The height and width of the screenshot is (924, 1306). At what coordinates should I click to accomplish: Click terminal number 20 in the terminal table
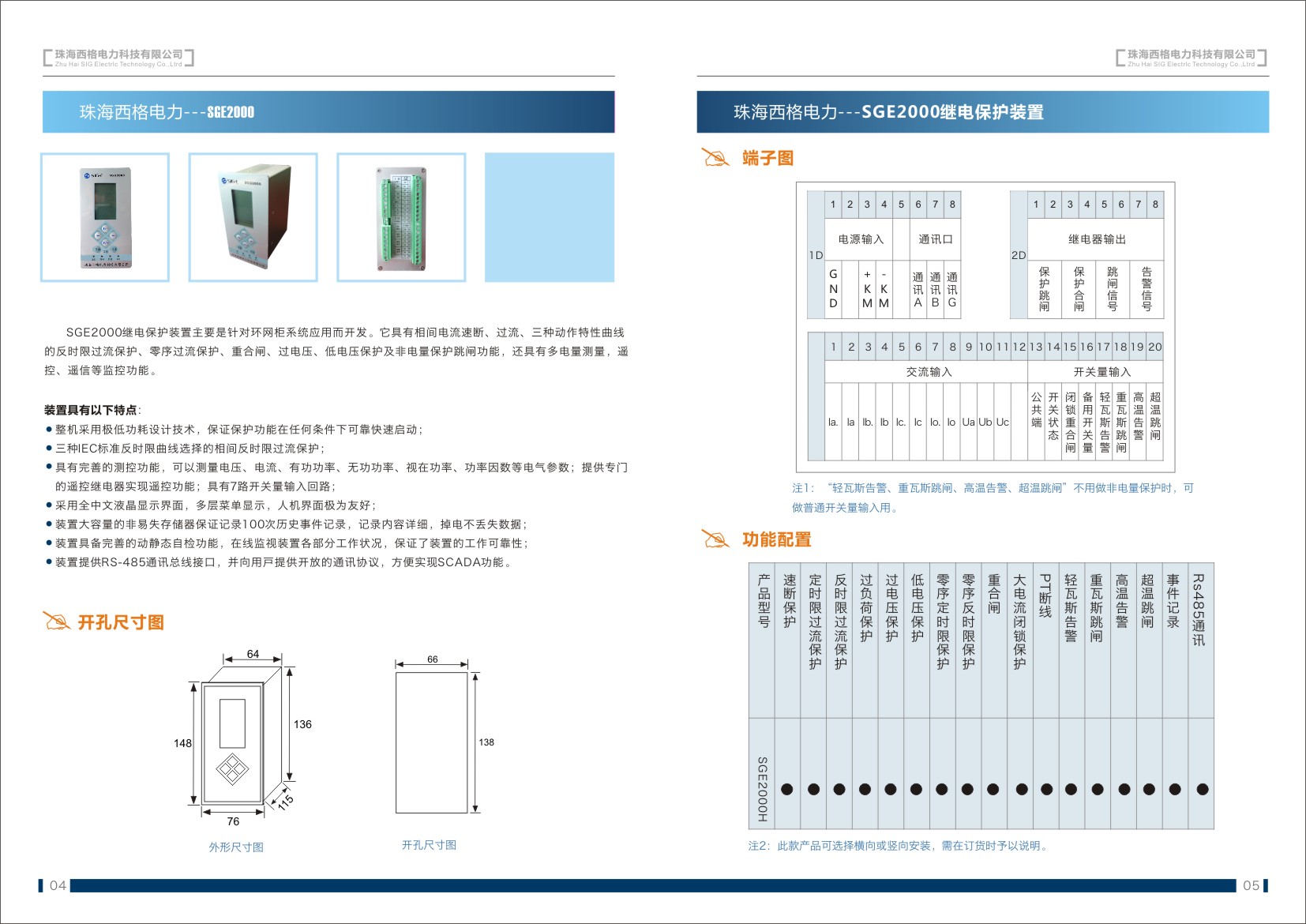(1155, 347)
